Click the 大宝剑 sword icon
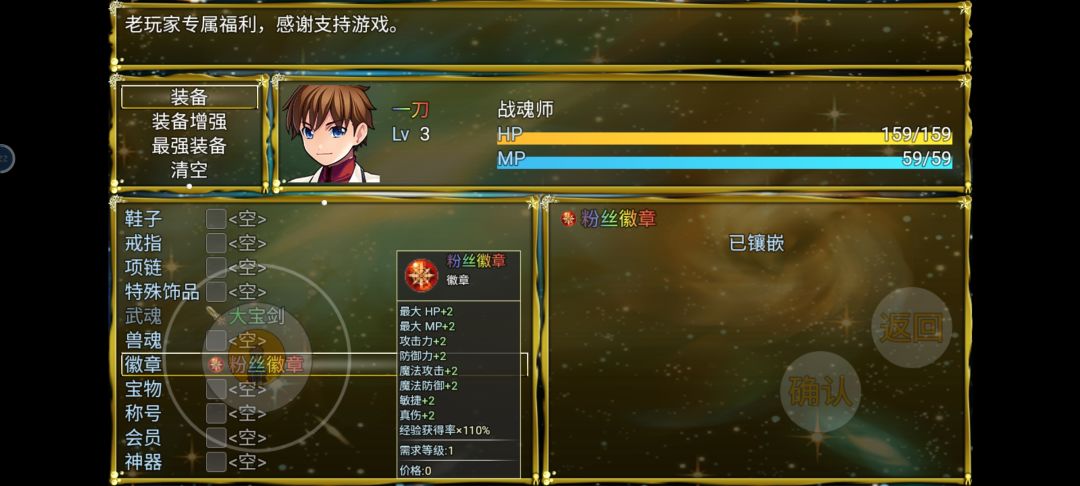 pos(216,316)
